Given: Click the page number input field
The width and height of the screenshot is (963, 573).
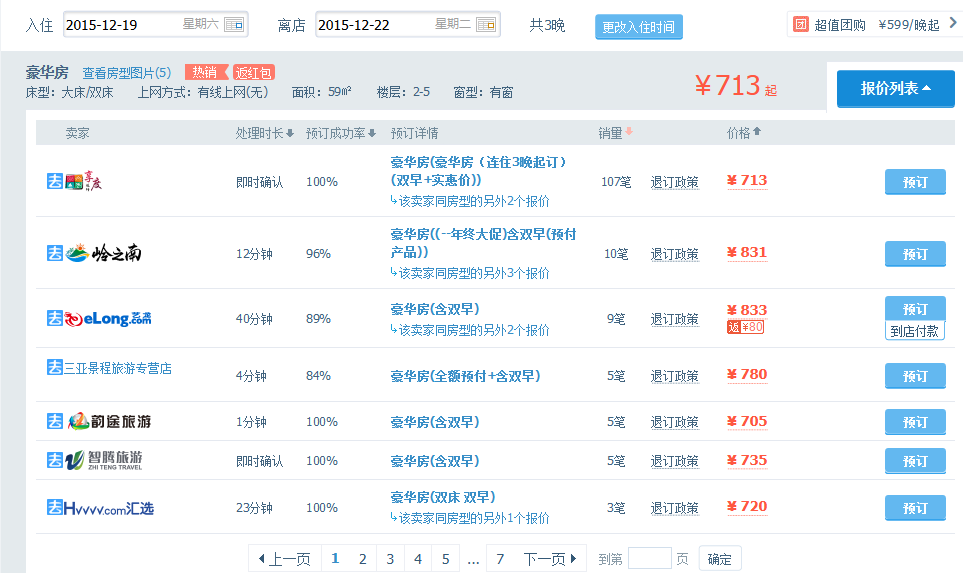Looking at the screenshot, I should 649,559.
